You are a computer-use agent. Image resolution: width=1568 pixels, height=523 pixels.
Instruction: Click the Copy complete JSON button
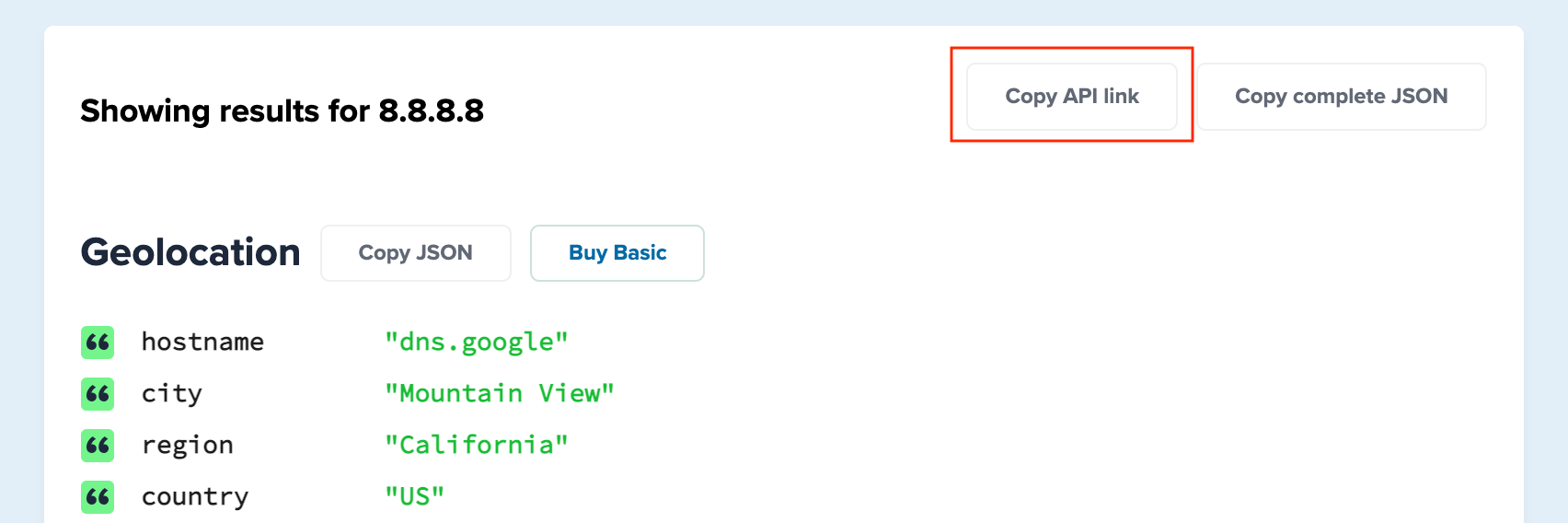[1342, 97]
